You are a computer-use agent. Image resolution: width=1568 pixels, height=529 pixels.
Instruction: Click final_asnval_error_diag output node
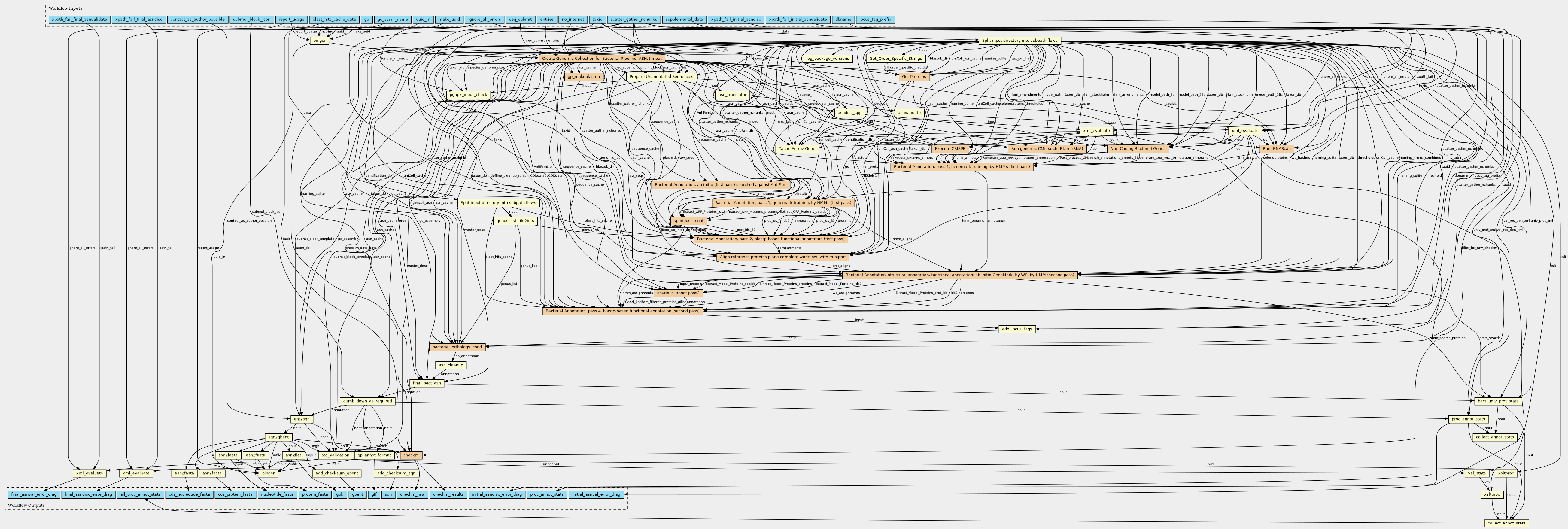pos(33,494)
